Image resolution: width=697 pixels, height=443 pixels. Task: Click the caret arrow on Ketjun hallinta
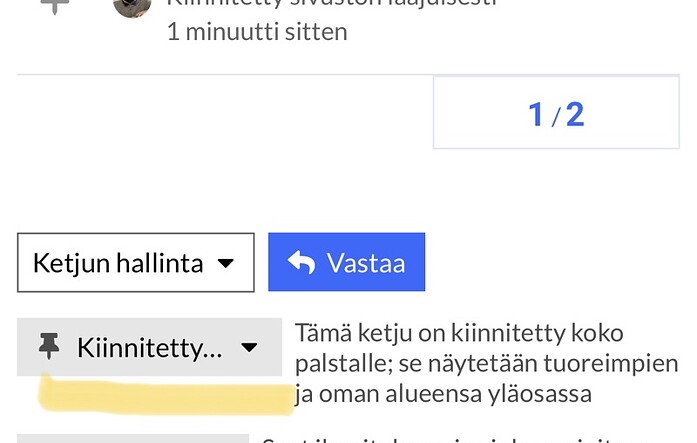[x=227, y=263]
